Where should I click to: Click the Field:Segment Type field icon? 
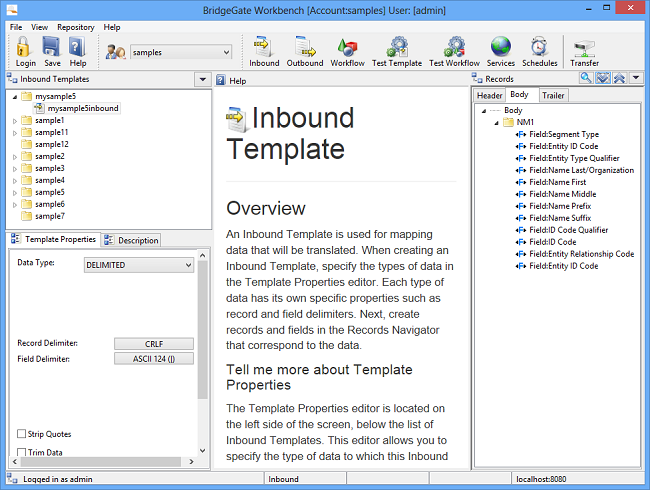coord(521,134)
